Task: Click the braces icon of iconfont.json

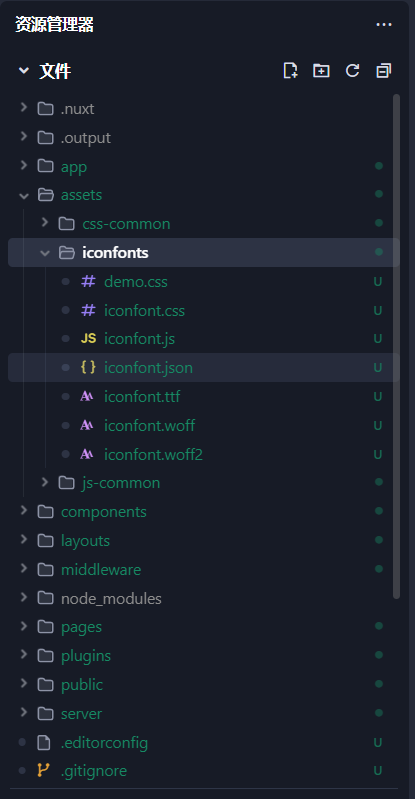Action: 88,367
